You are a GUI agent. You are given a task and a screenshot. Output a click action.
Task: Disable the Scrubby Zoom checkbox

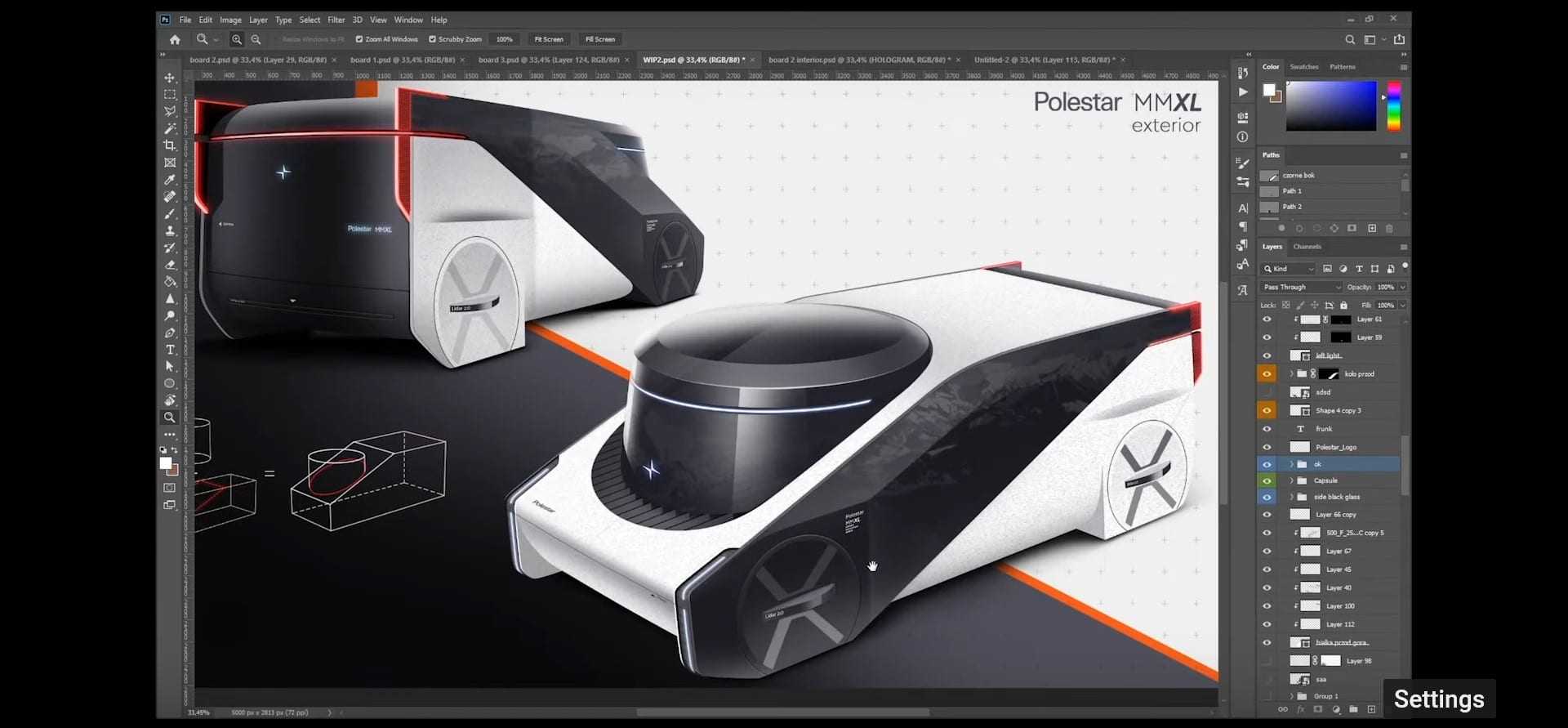433,39
